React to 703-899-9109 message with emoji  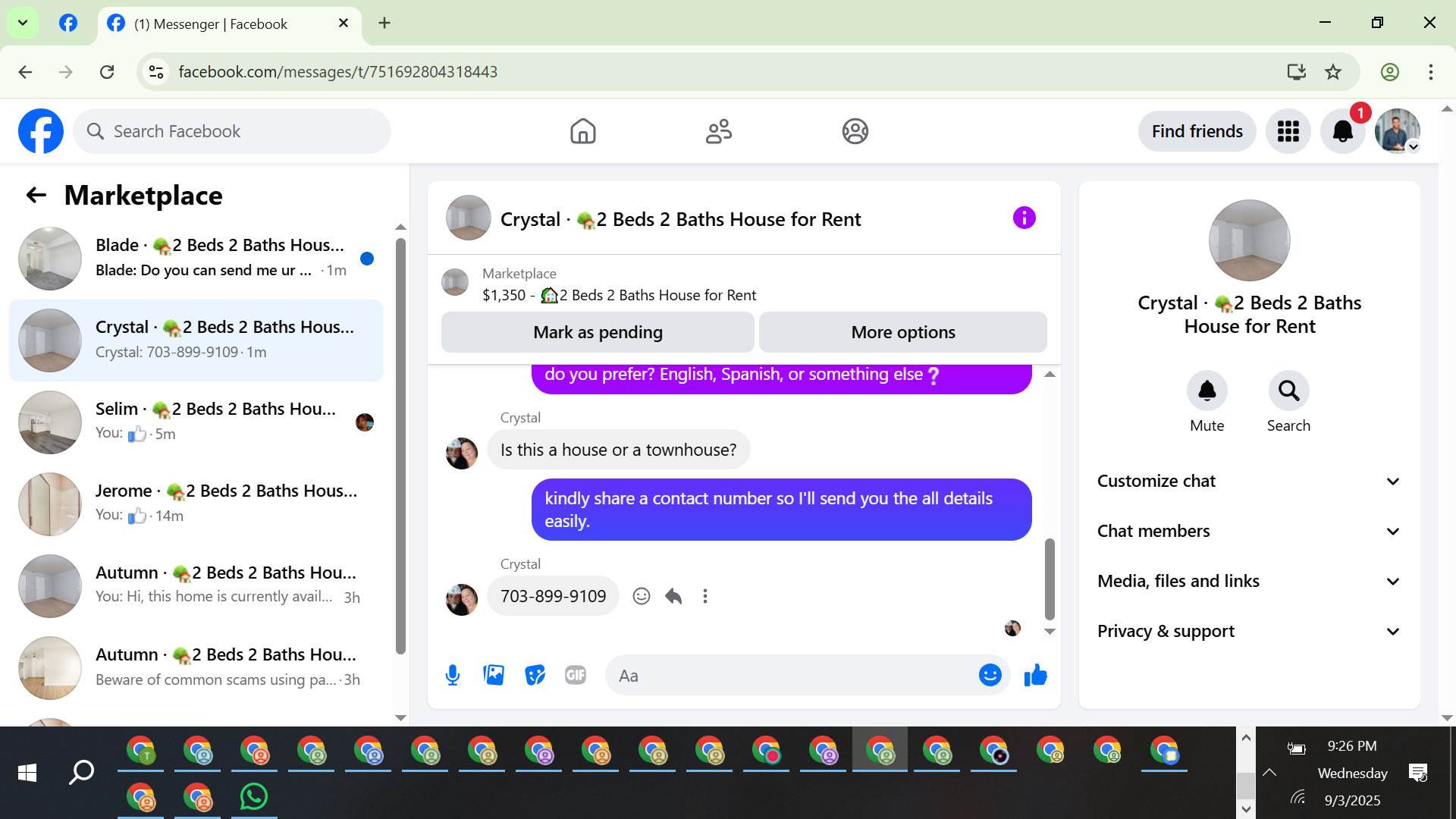coord(642,596)
